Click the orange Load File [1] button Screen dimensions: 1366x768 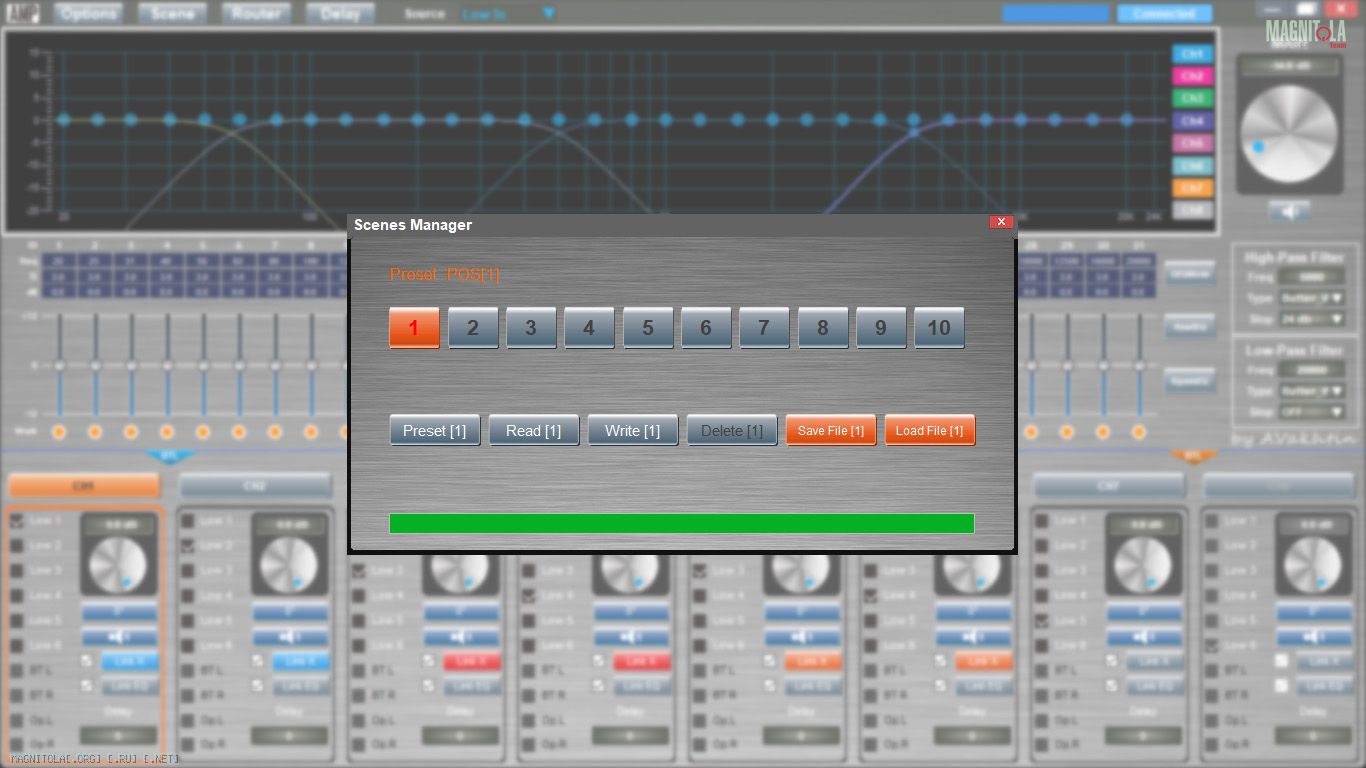(930, 430)
